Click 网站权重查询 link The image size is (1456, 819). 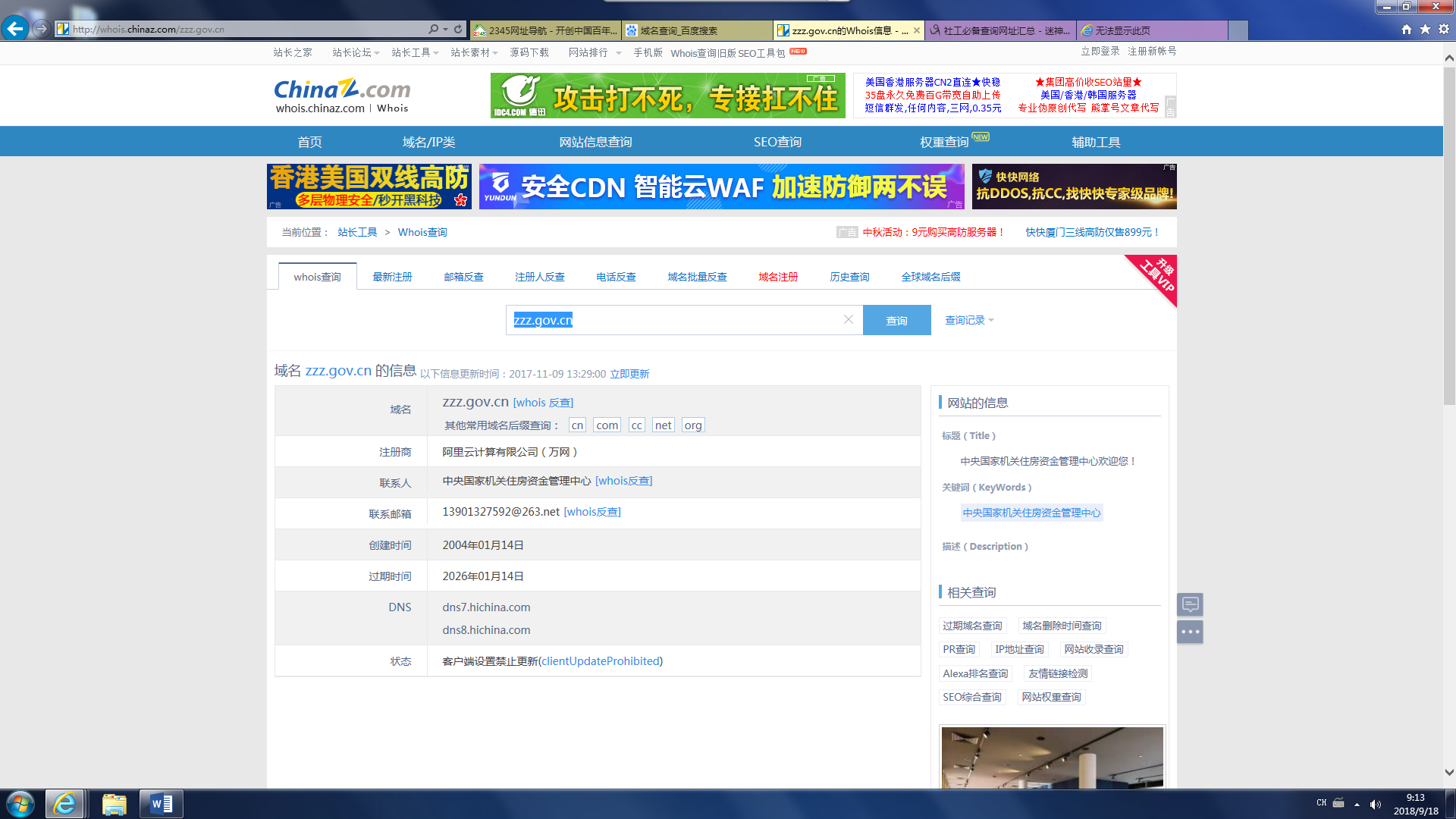[x=1051, y=697]
